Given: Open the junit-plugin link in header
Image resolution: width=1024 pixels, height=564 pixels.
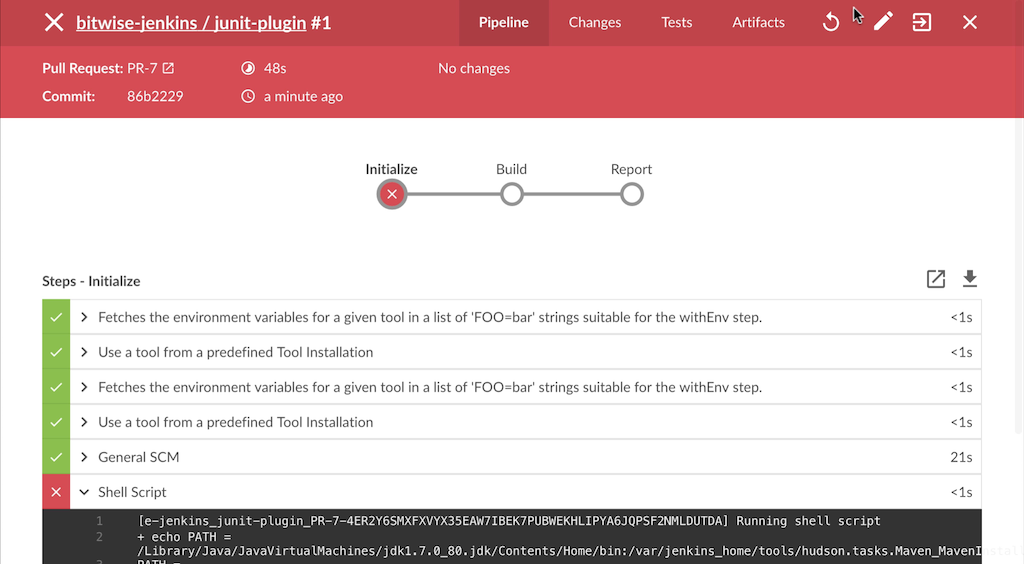Looking at the screenshot, I should [x=260, y=22].
